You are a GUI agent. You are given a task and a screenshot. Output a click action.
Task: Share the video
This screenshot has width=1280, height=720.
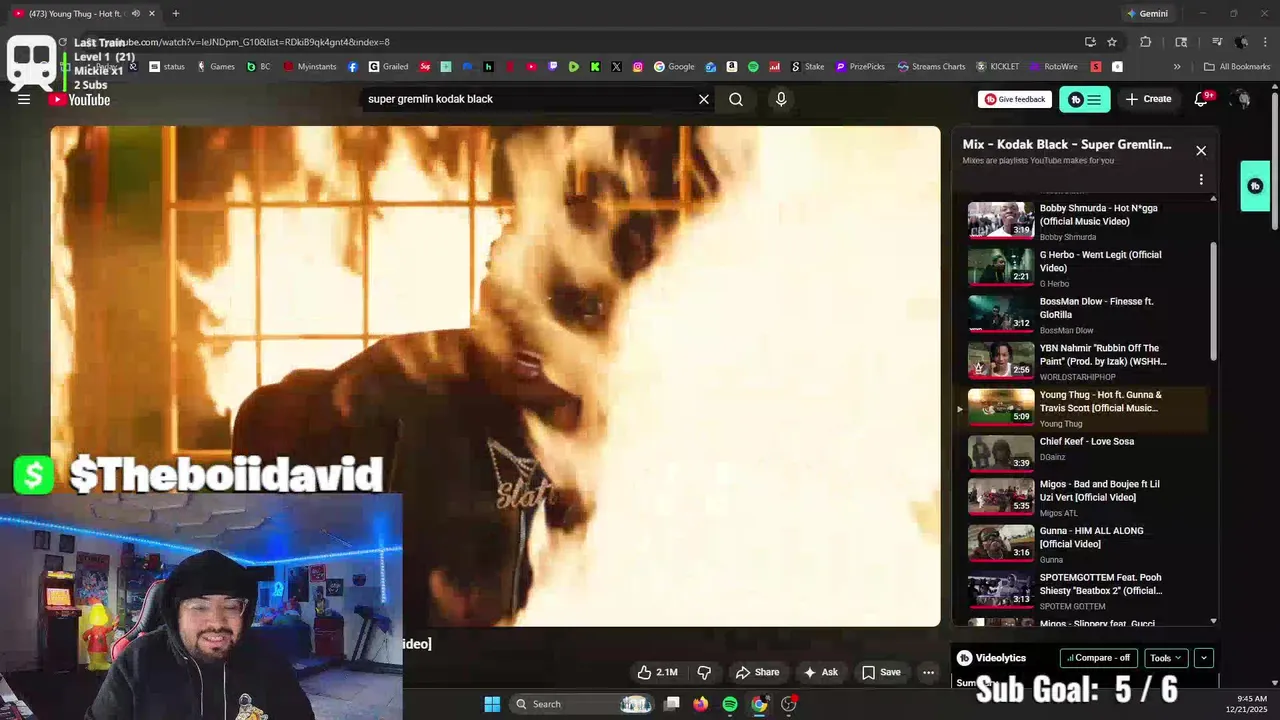pos(757,672)
